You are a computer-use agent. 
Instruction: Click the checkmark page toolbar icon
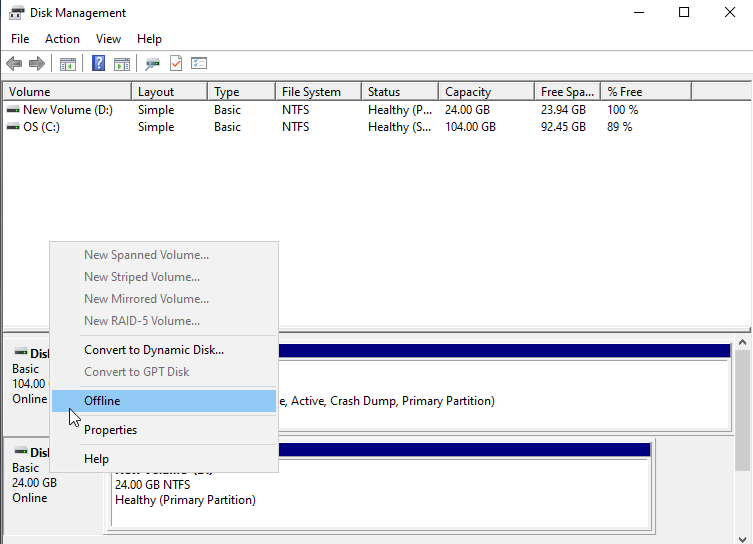(x=176, y=64)
